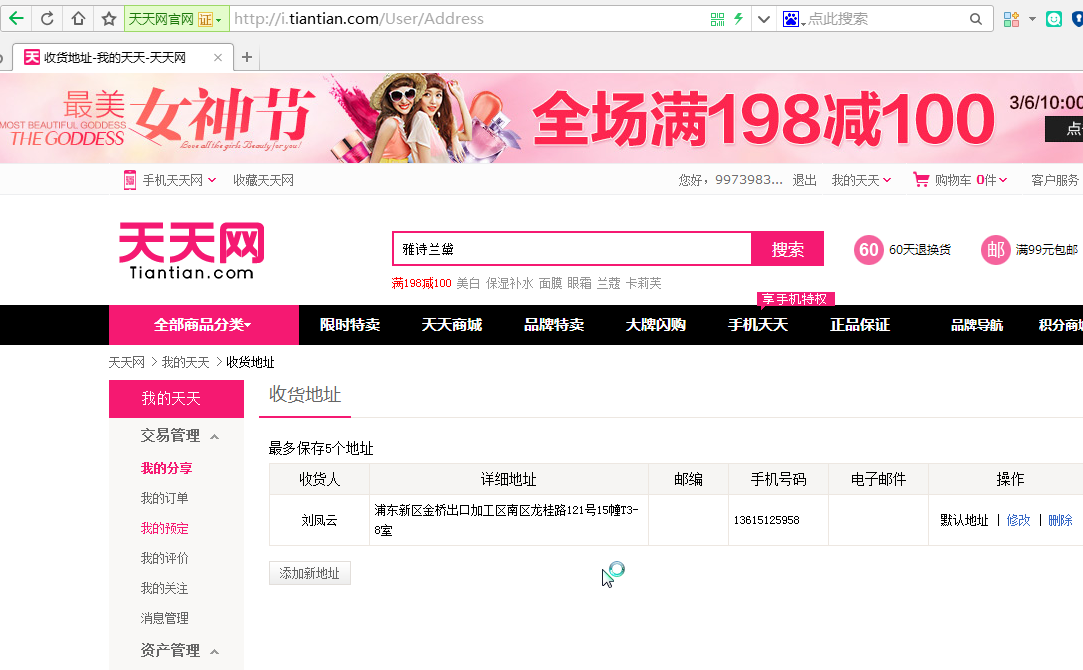Screen dimensions: 1083x670
Task: Open a new tab with the plus button
Action: (x=247, y=57)
